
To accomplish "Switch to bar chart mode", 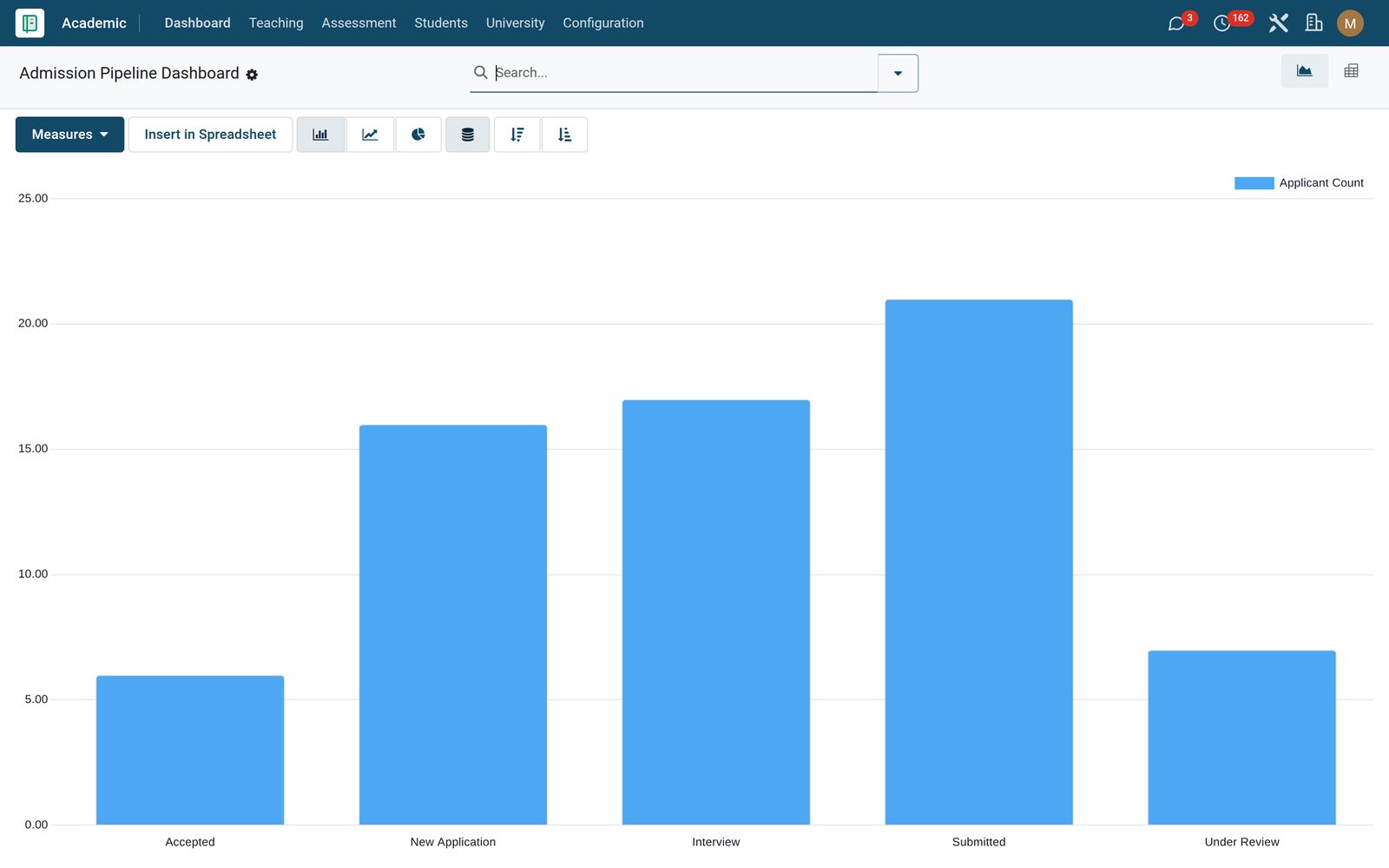I will point(320,135).
